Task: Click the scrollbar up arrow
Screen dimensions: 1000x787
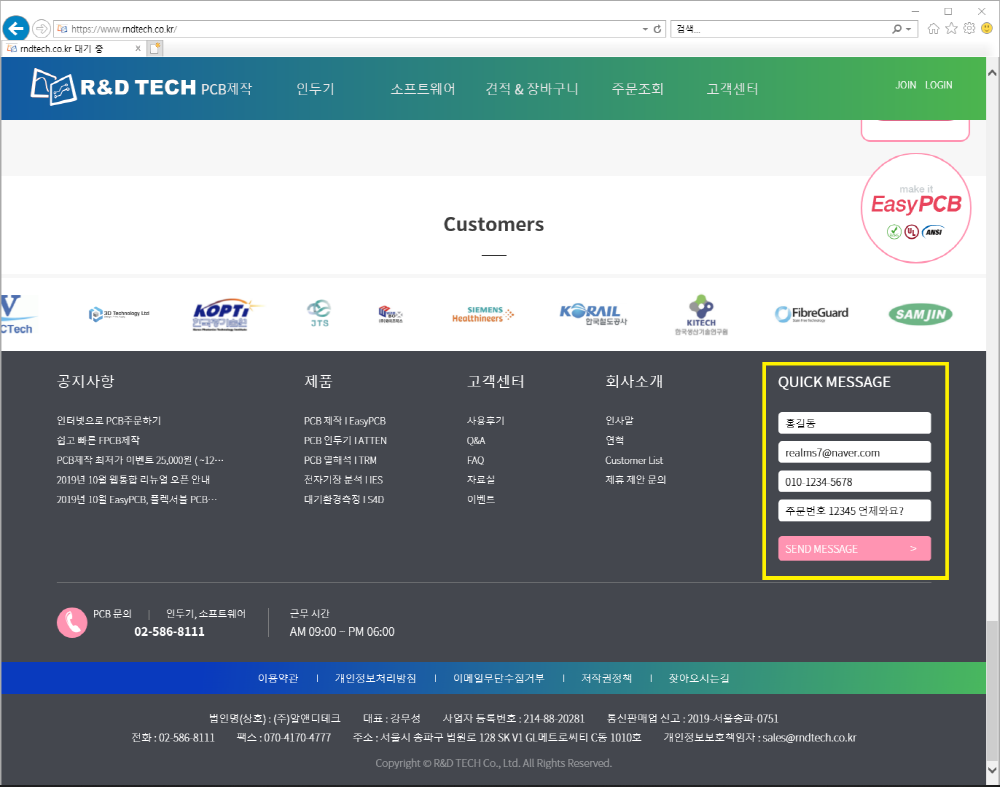Action: click(992, 73)
